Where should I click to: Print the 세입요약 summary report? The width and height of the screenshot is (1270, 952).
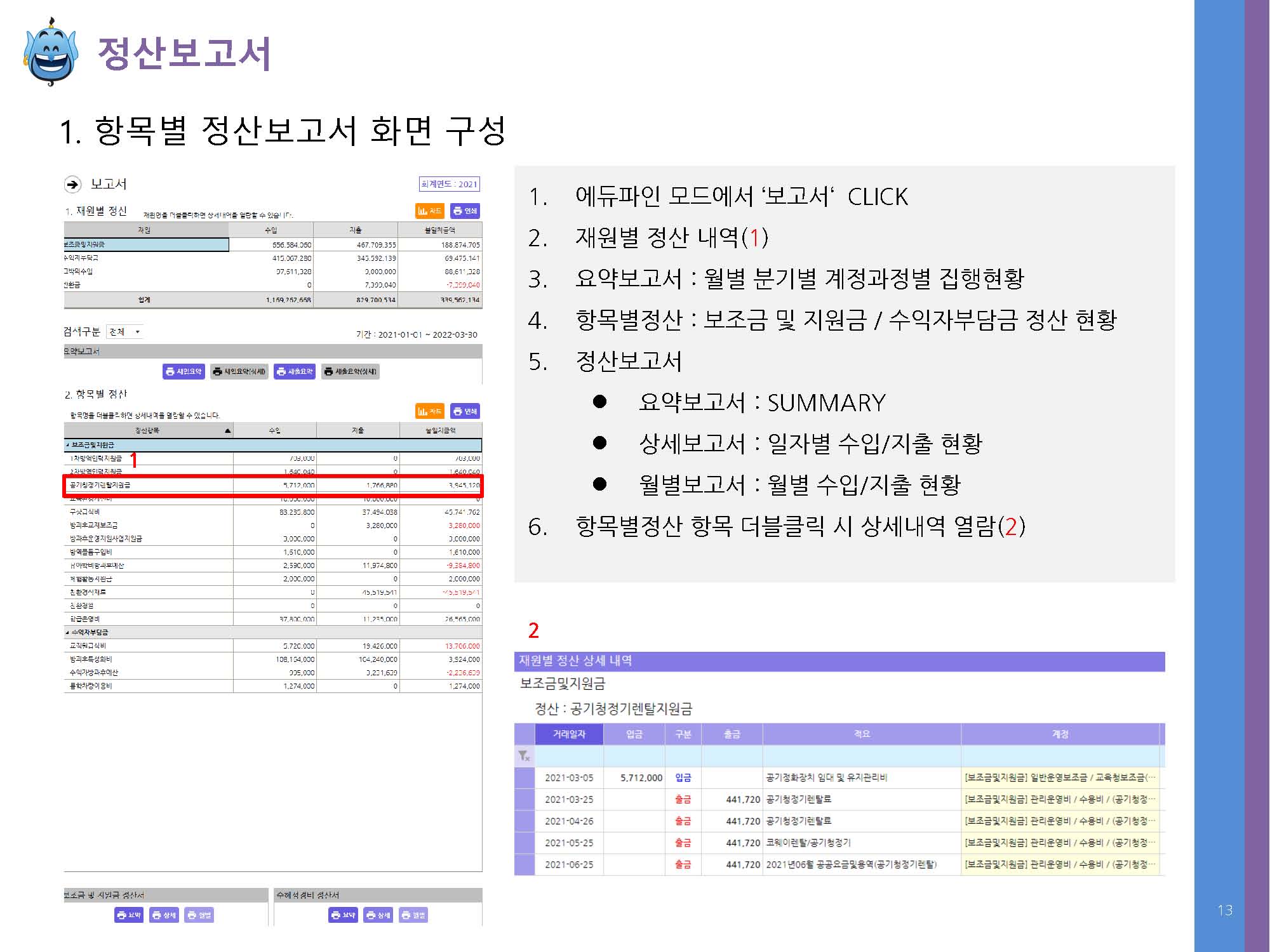pos(184,371)
